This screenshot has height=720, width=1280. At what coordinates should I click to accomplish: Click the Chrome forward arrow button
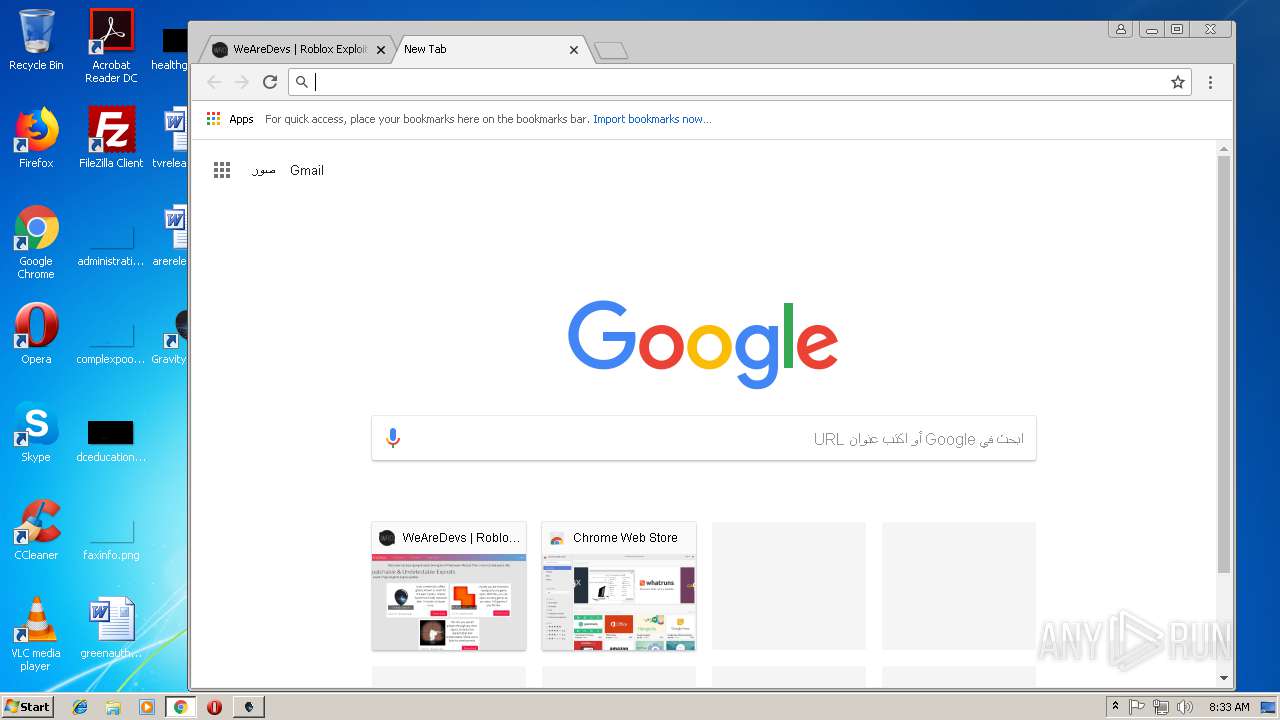(x=241, y=82)
